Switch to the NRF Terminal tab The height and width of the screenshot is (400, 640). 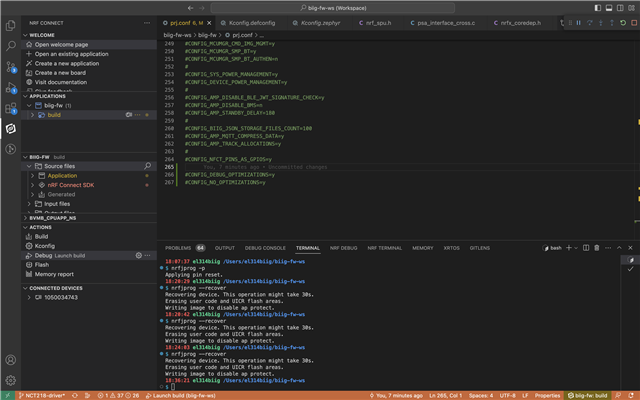click(x=384, y=248)
